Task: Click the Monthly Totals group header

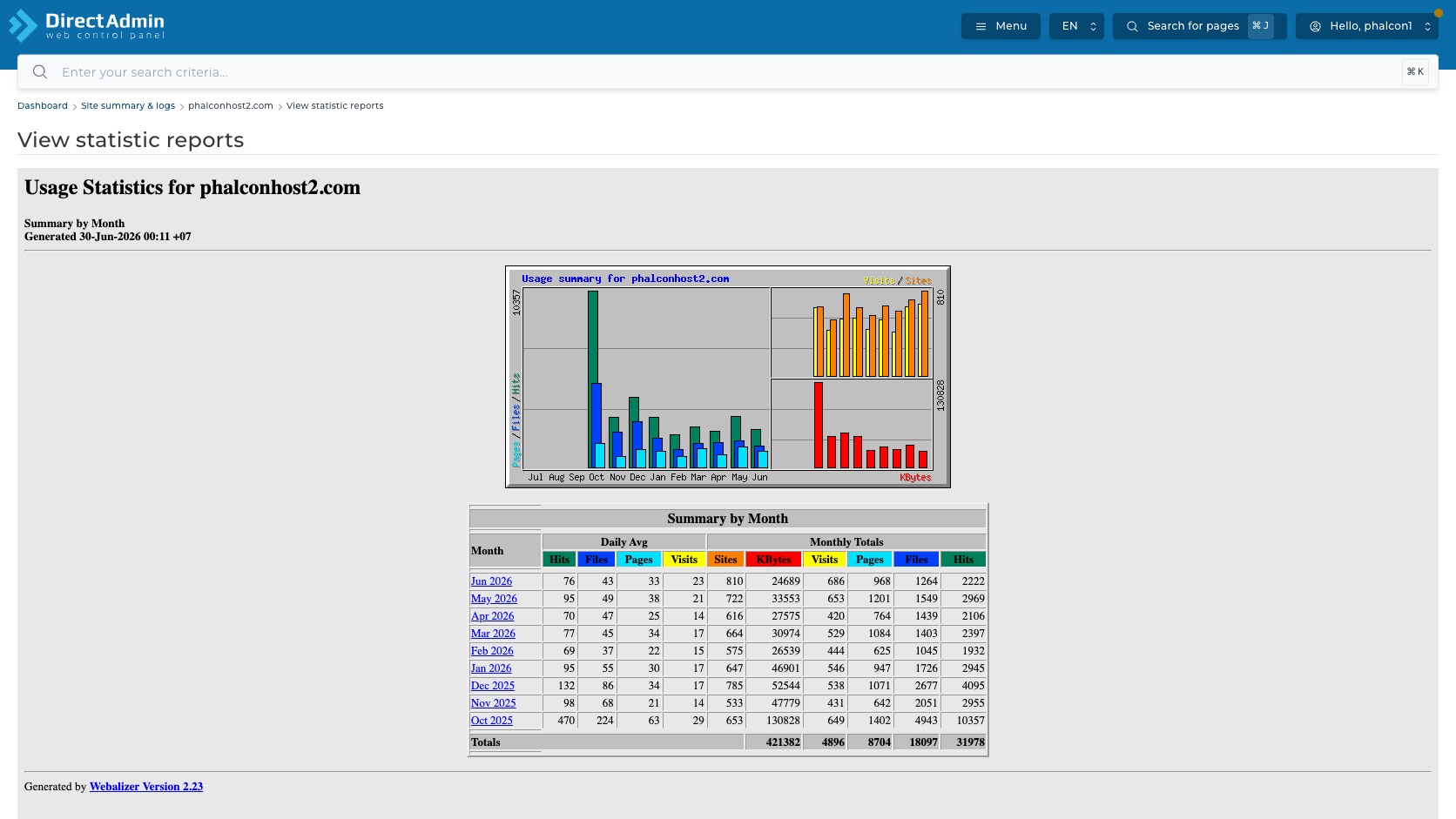Action: (846, 542)
